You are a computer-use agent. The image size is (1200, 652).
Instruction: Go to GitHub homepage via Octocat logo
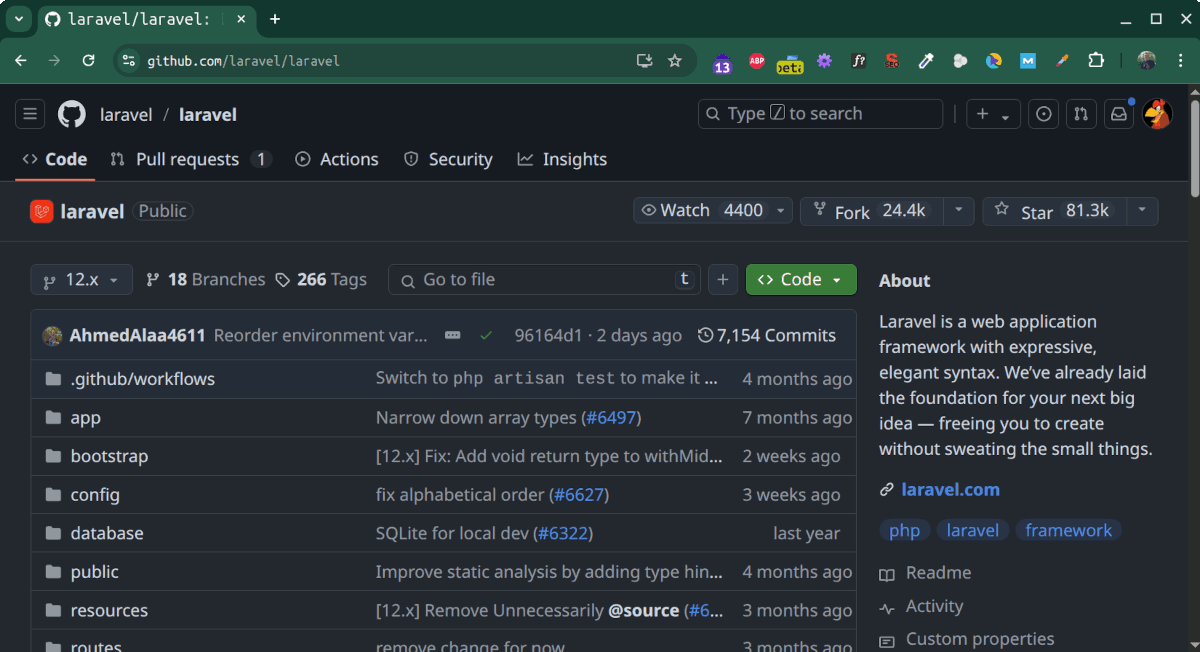pyautogui.click(x=72, y=114)
